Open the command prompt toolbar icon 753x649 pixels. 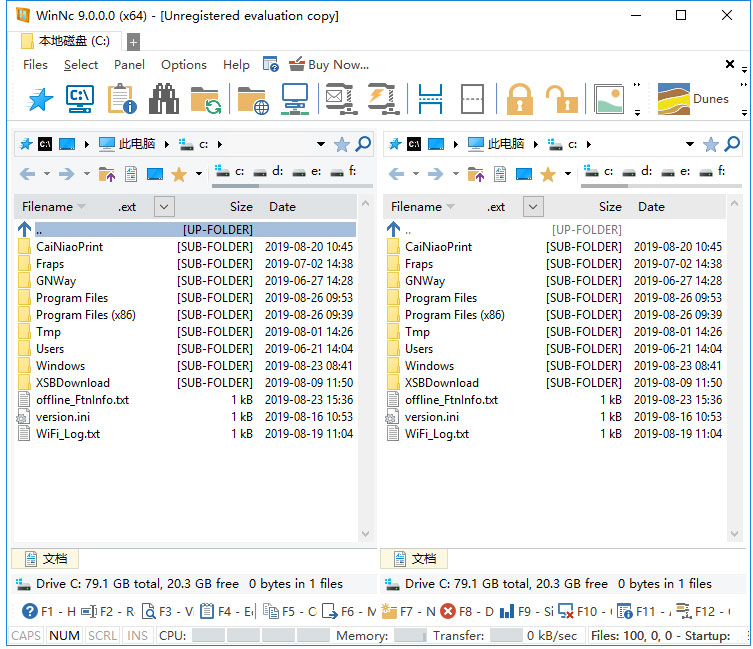tap(80, 99)
